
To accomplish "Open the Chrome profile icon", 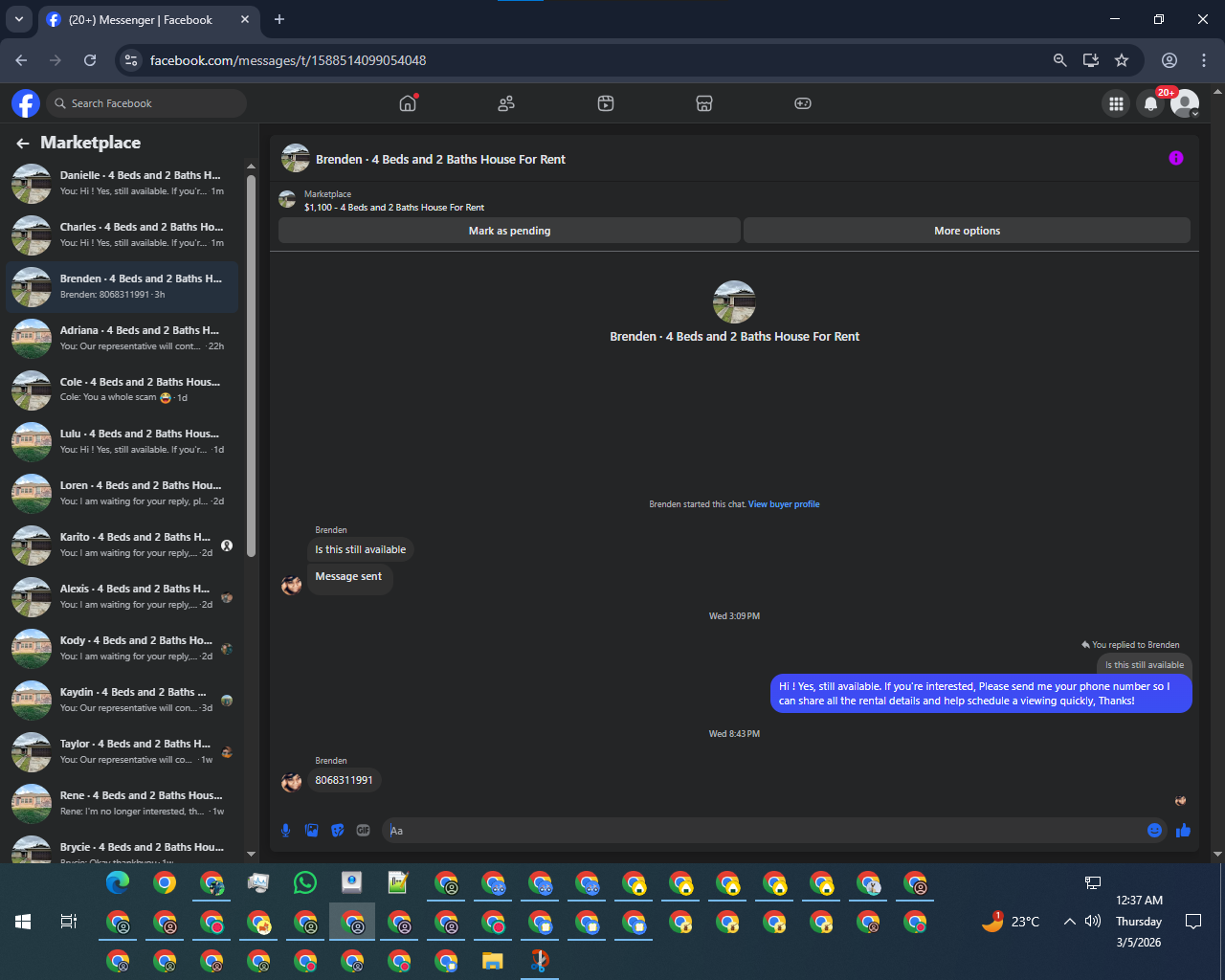I will pyautogui.click(x=1169, y=60).
